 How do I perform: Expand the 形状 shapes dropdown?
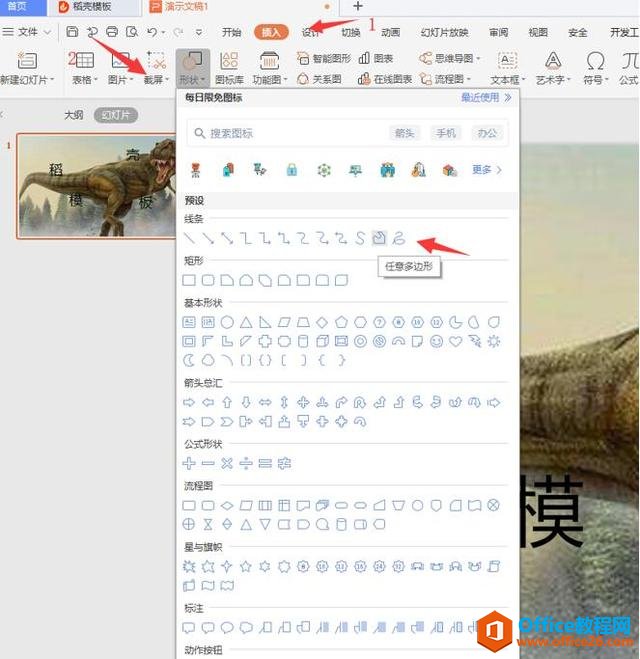coord(191,67)
